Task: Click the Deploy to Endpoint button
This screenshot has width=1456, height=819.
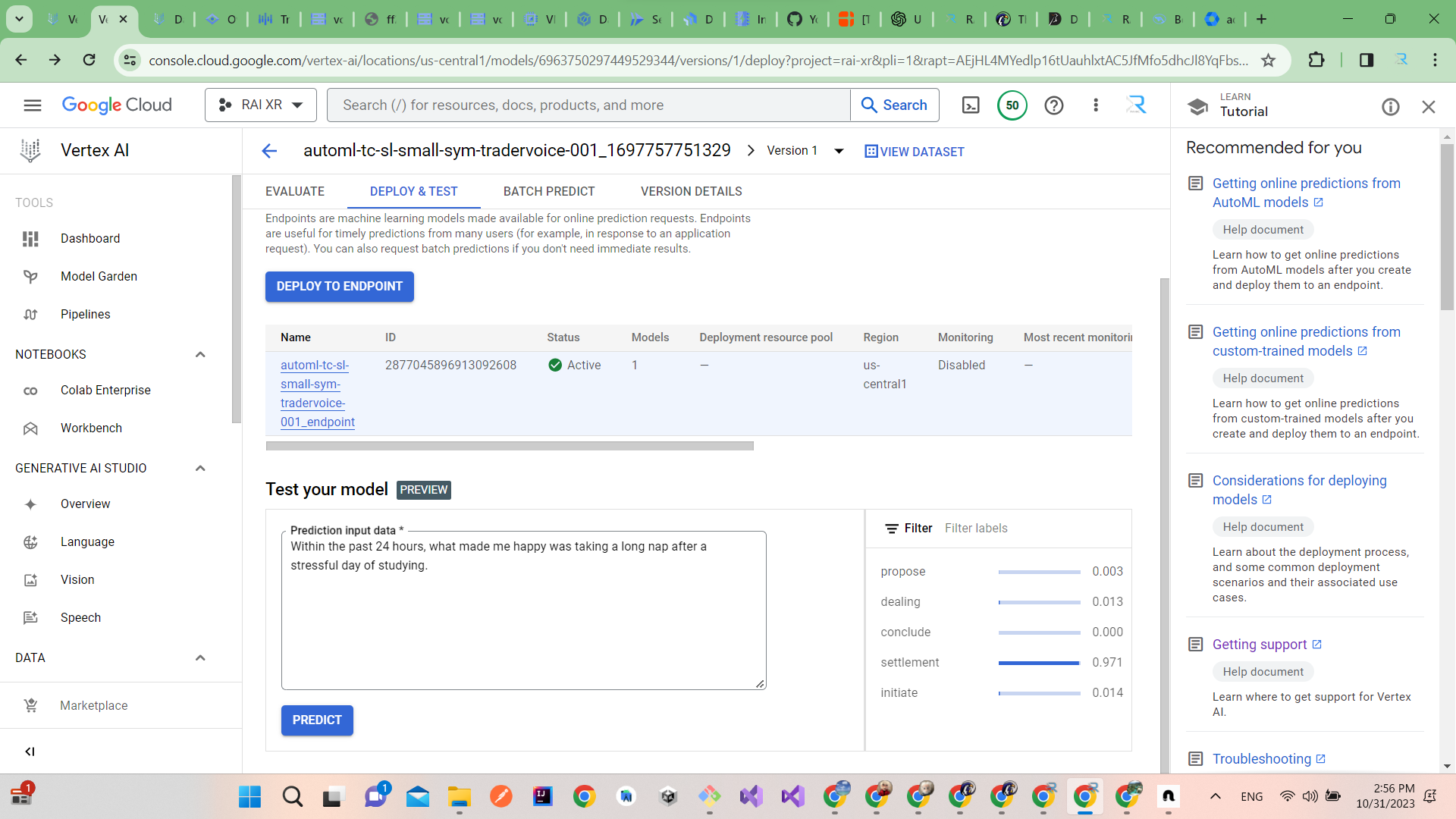Action: click(339, 287)
